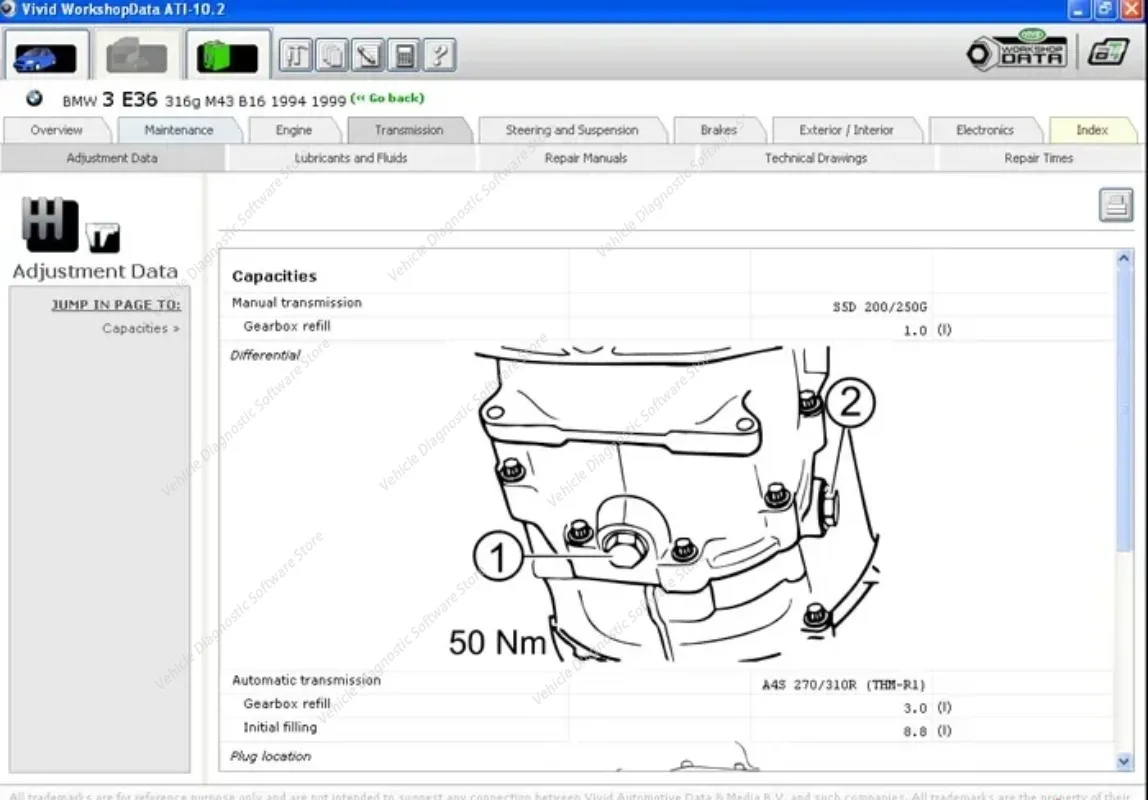Open the Electronics tab
This screenshot has height=800, width=1148.
point(986,130)
